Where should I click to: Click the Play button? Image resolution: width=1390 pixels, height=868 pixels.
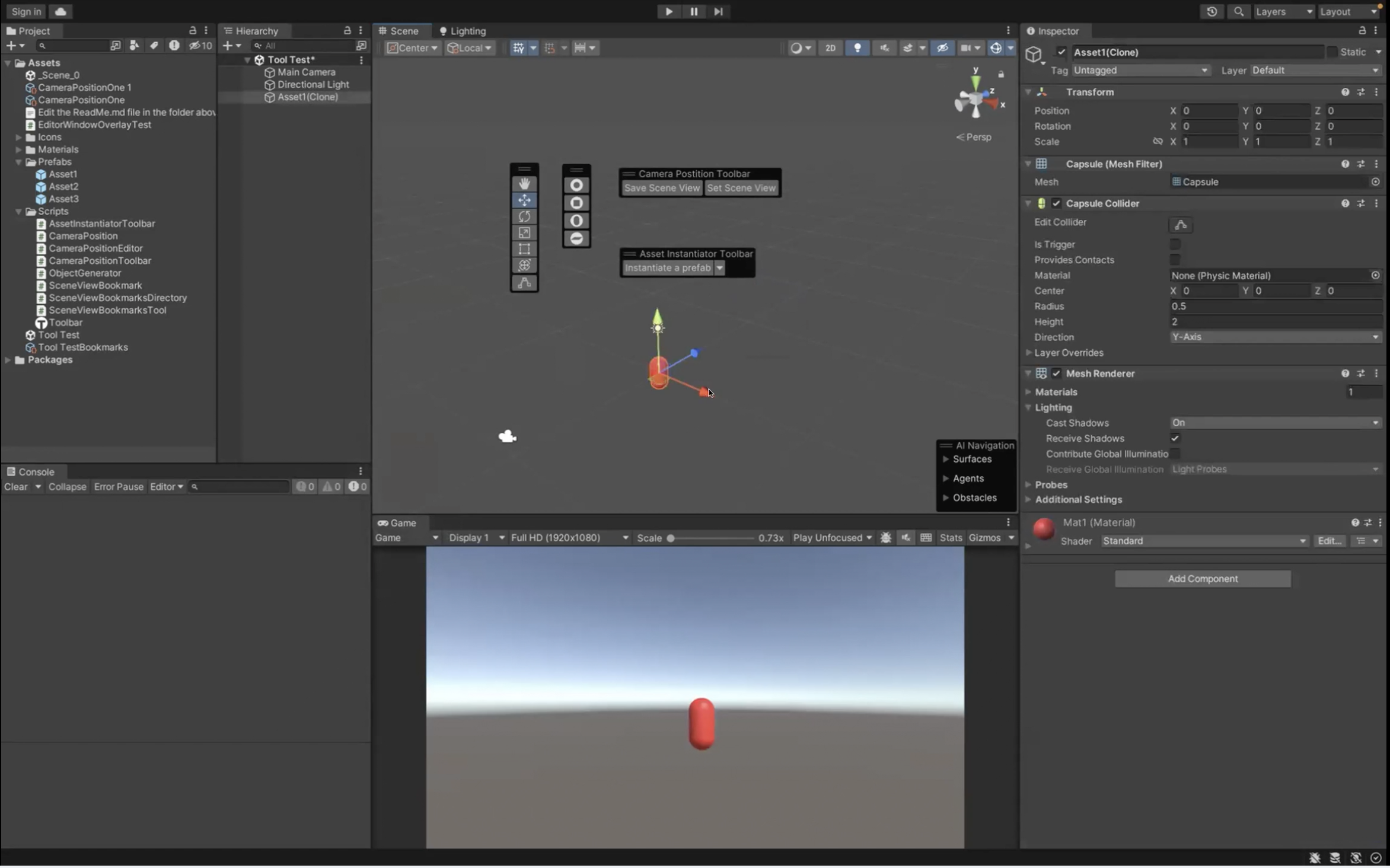668,11
